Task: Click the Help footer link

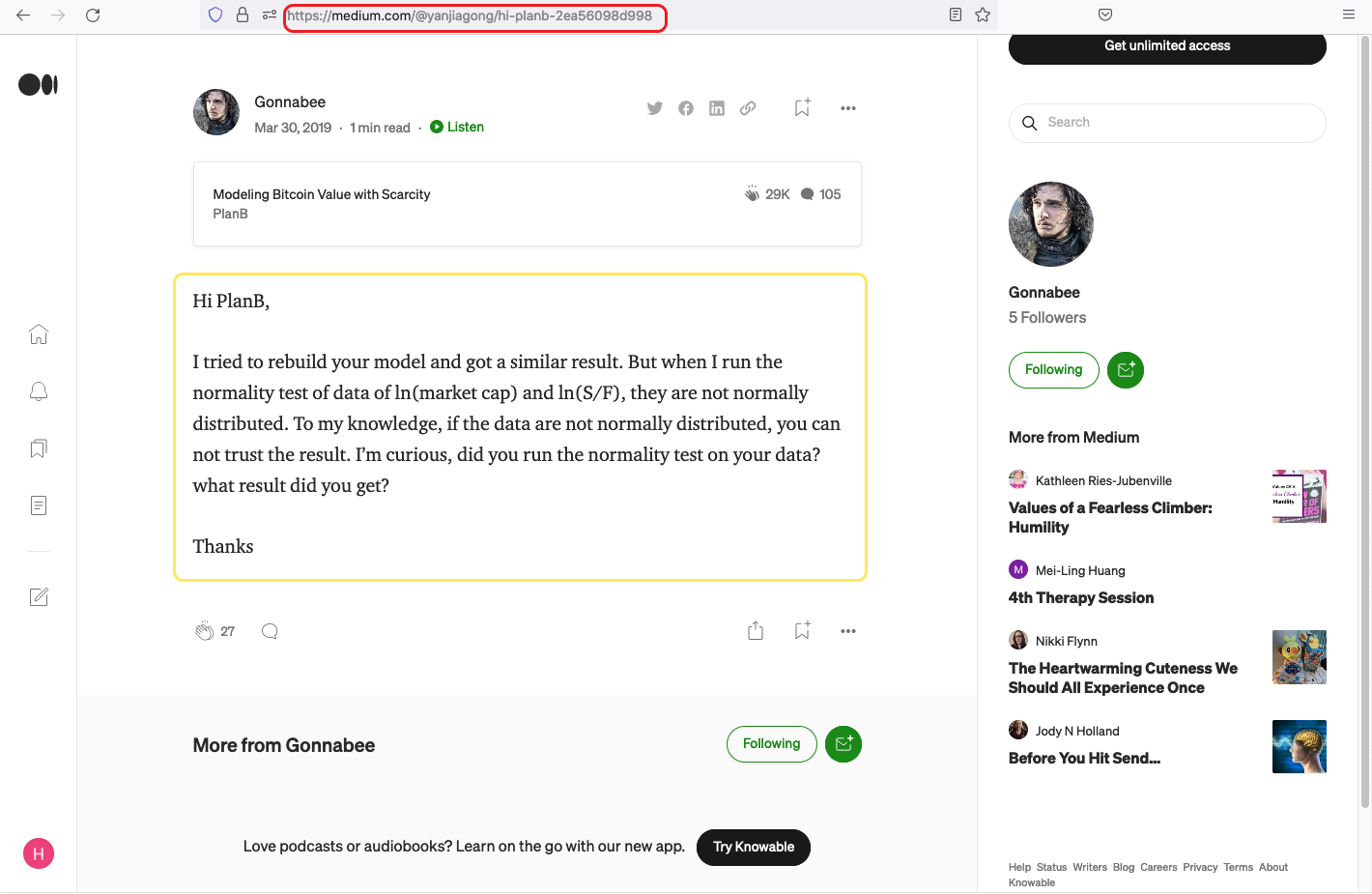Action: click(x=1019, y=867)
